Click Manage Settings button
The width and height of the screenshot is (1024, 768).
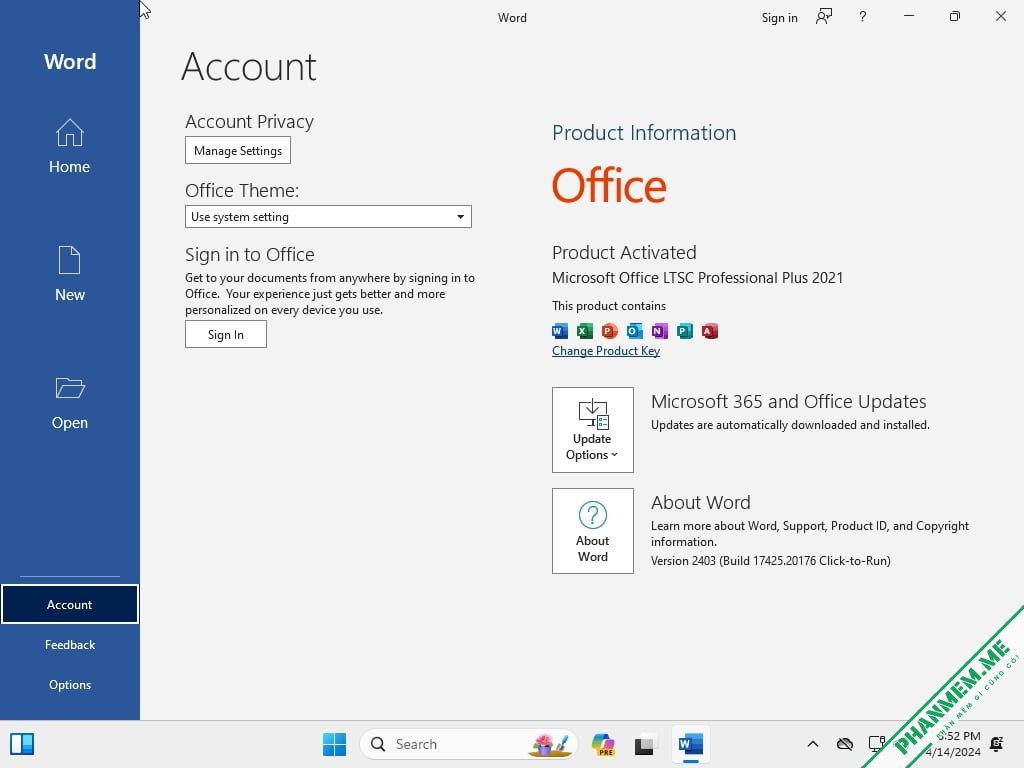[x=238, y=150]
